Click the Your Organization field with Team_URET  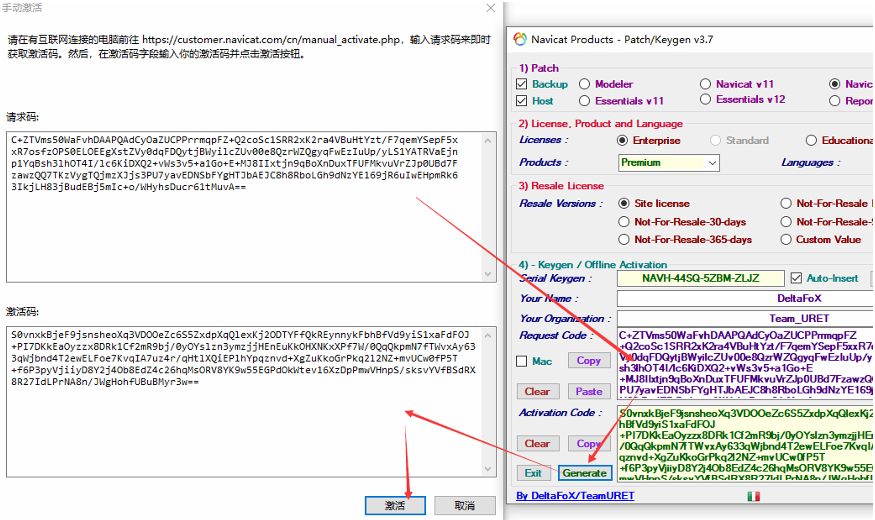(746, 319)
